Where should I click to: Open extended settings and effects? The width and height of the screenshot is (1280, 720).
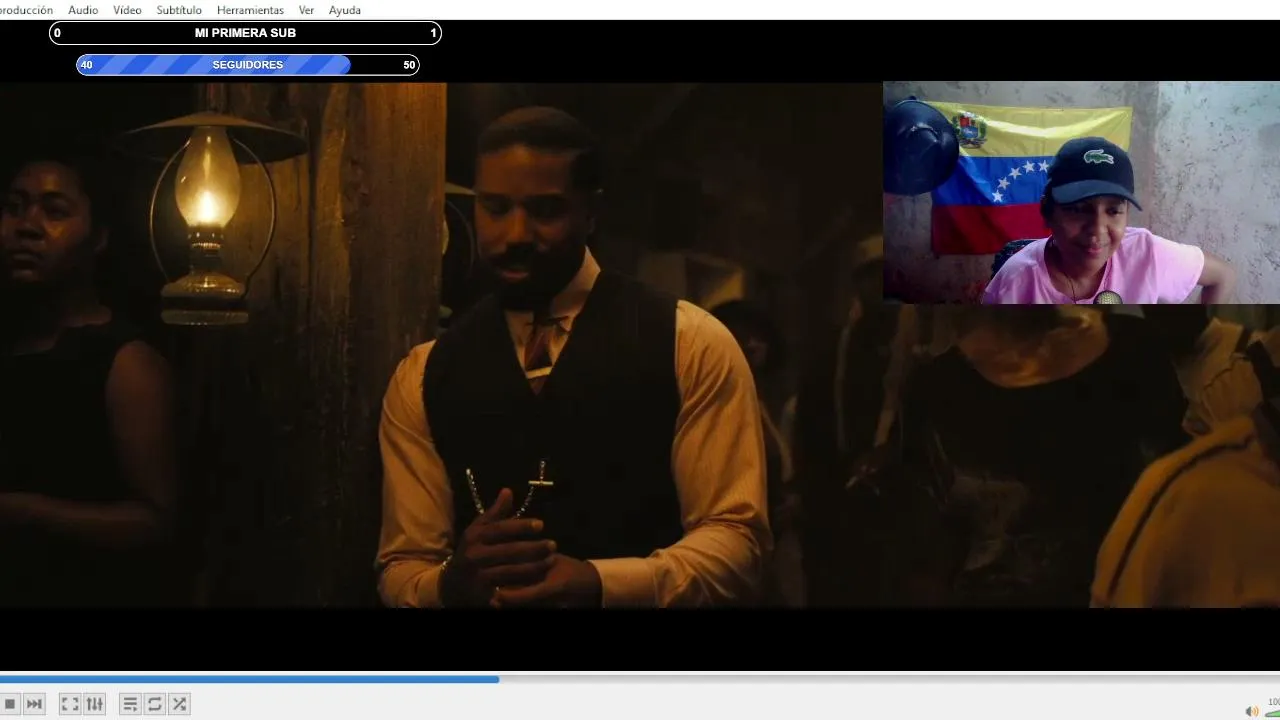click(x=95, y=704)
